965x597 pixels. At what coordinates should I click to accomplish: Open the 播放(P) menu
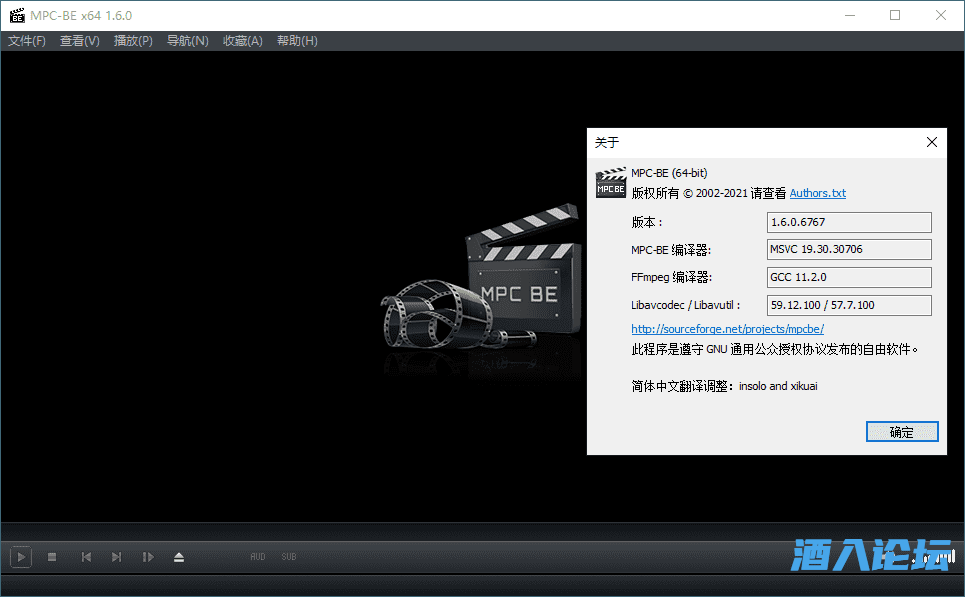pyautogui.click(x=133, y=41)
